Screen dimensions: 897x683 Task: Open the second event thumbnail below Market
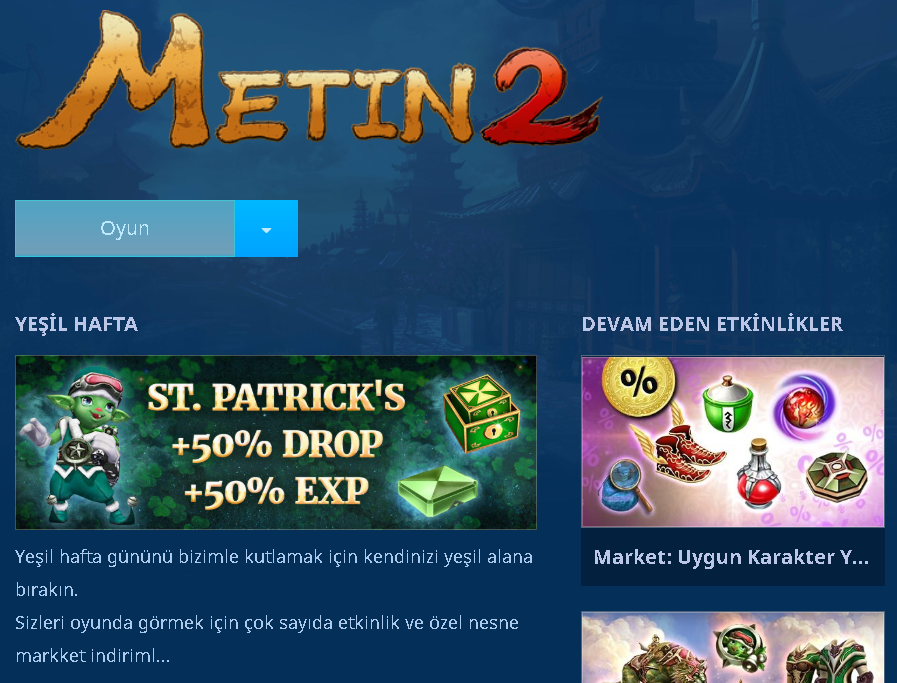[733, 648]
